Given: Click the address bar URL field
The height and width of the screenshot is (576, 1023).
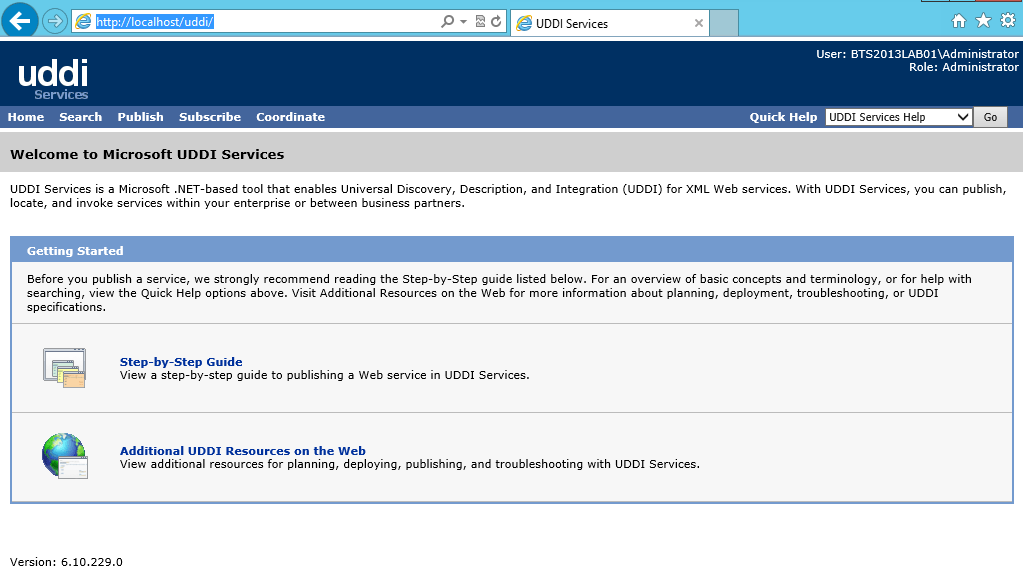Looking at the screenshot, I should (260, 21).
